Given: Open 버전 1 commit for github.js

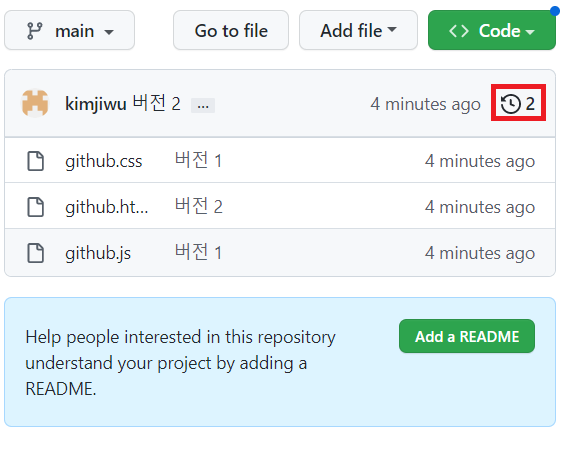Looking at the screenshot, I should tap(198, 252).
